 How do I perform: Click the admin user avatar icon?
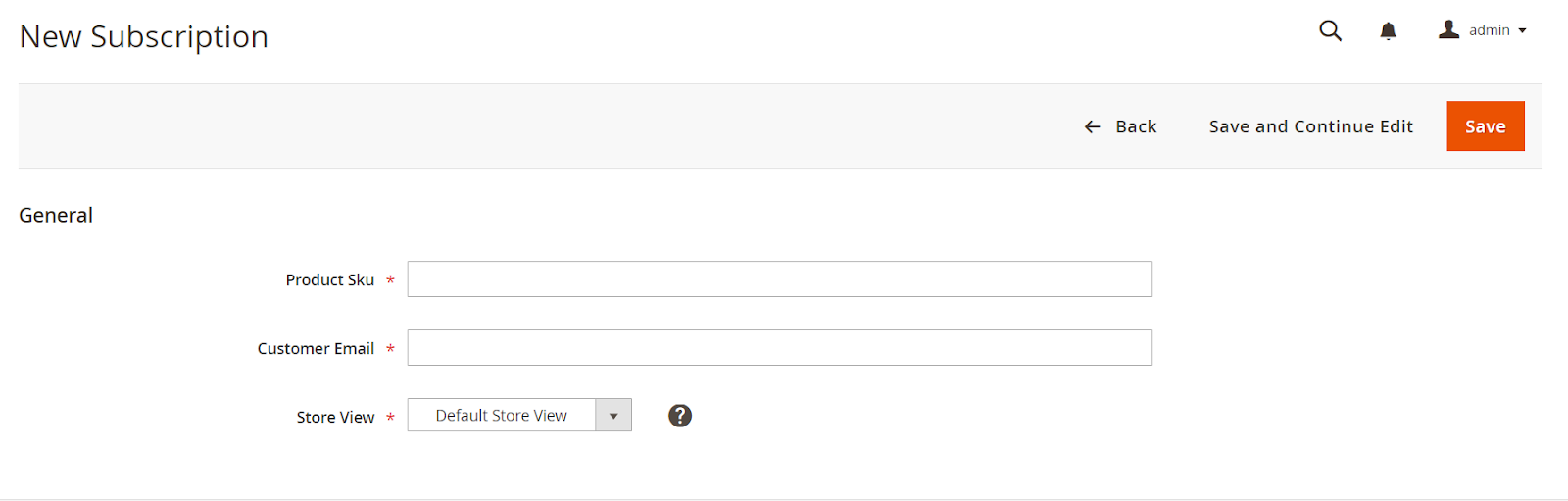(x=1448, y=30)
